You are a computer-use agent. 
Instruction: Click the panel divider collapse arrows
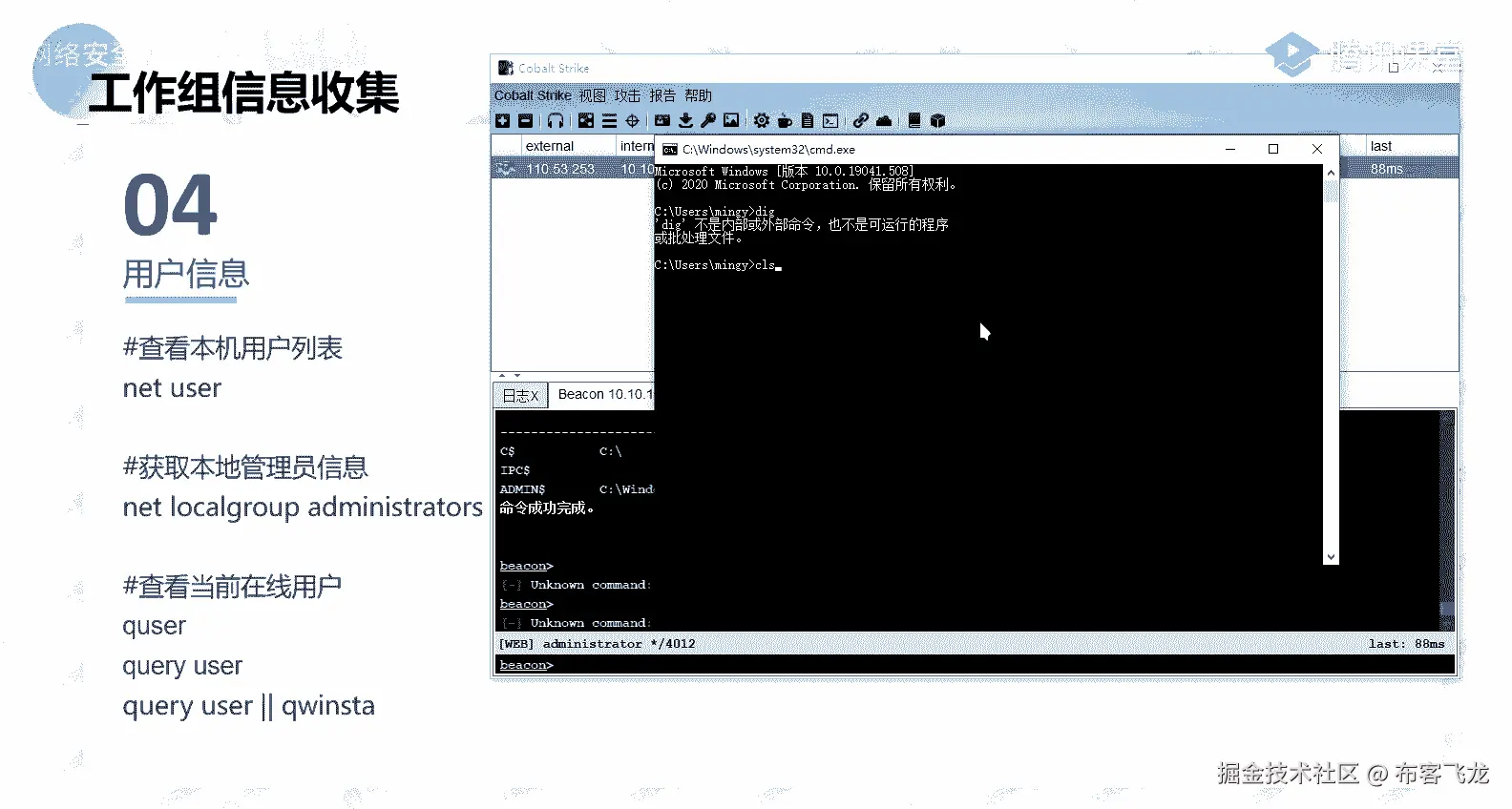[511, 376]
